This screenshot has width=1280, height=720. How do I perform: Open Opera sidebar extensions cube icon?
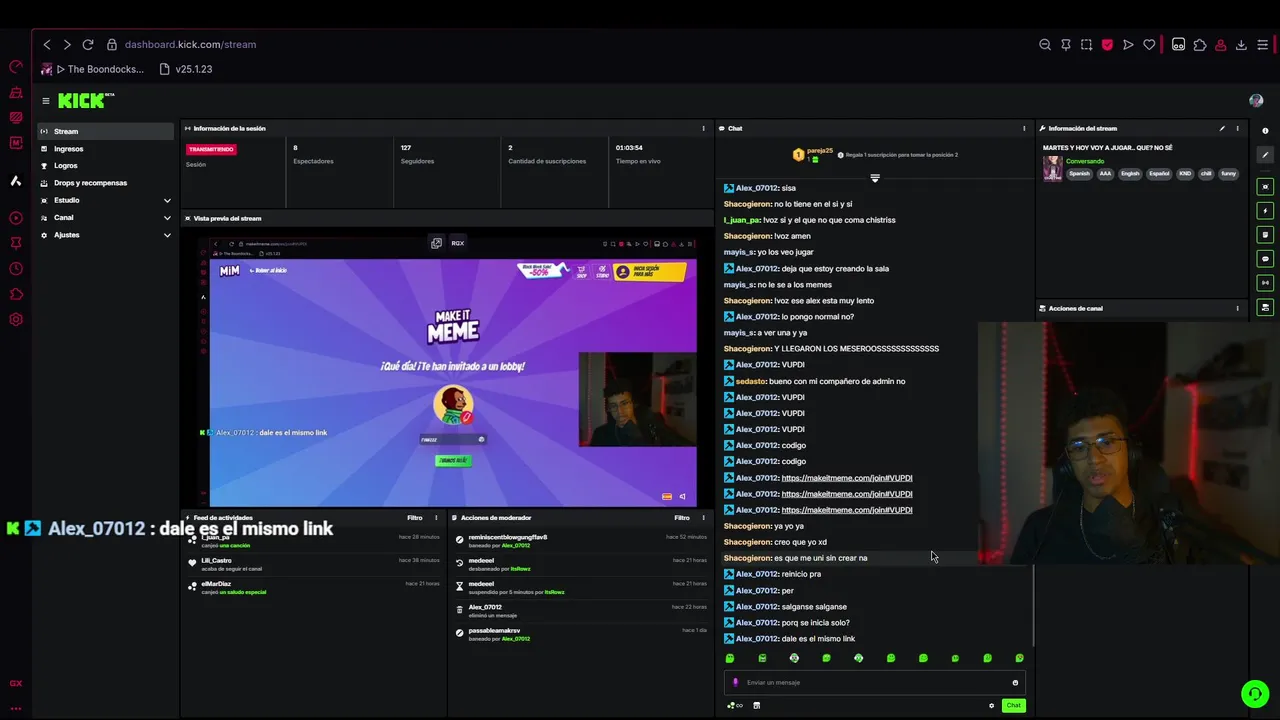point(16,294)
